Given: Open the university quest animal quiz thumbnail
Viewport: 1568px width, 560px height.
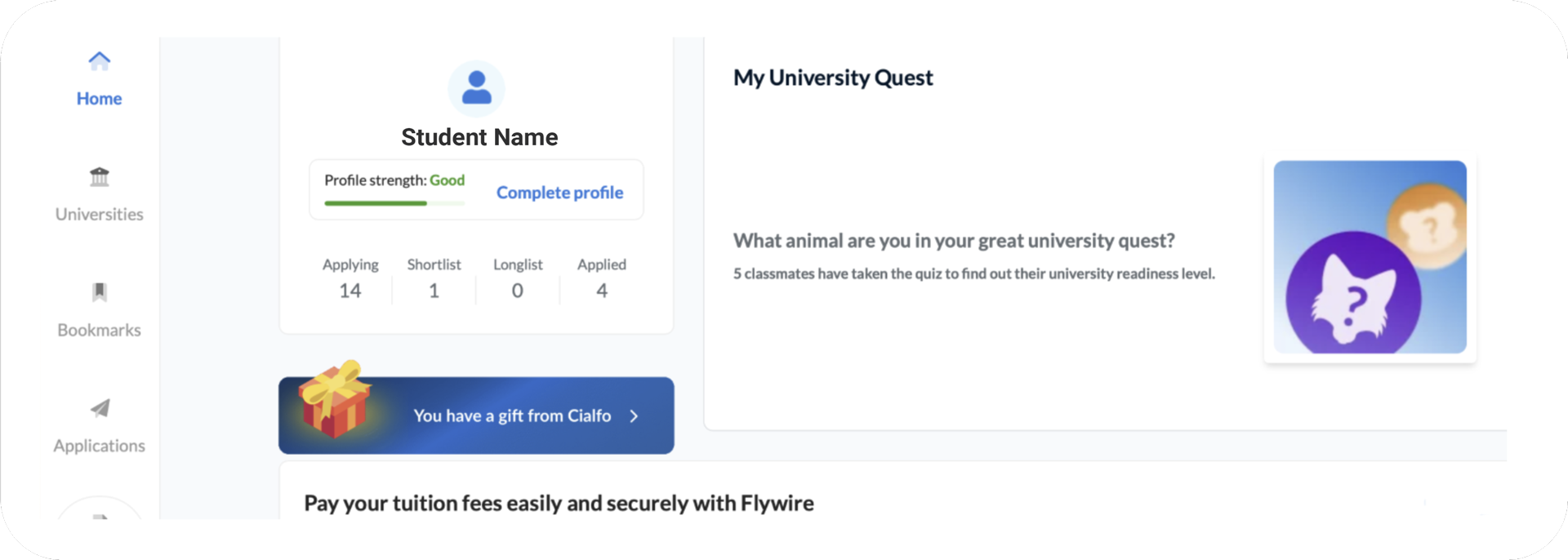Looking at the screenshot, I should click(x=1370, y=258).
